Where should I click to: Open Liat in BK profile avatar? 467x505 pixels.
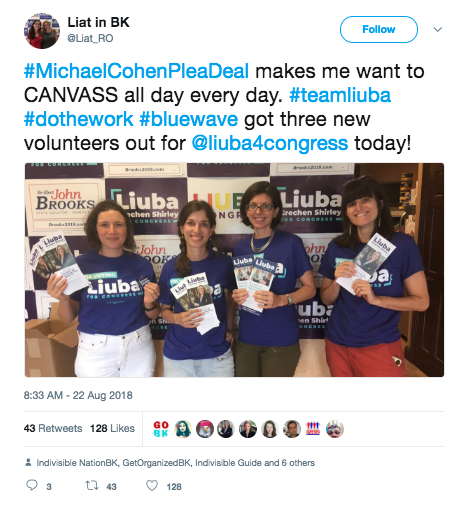coord(42,31)
